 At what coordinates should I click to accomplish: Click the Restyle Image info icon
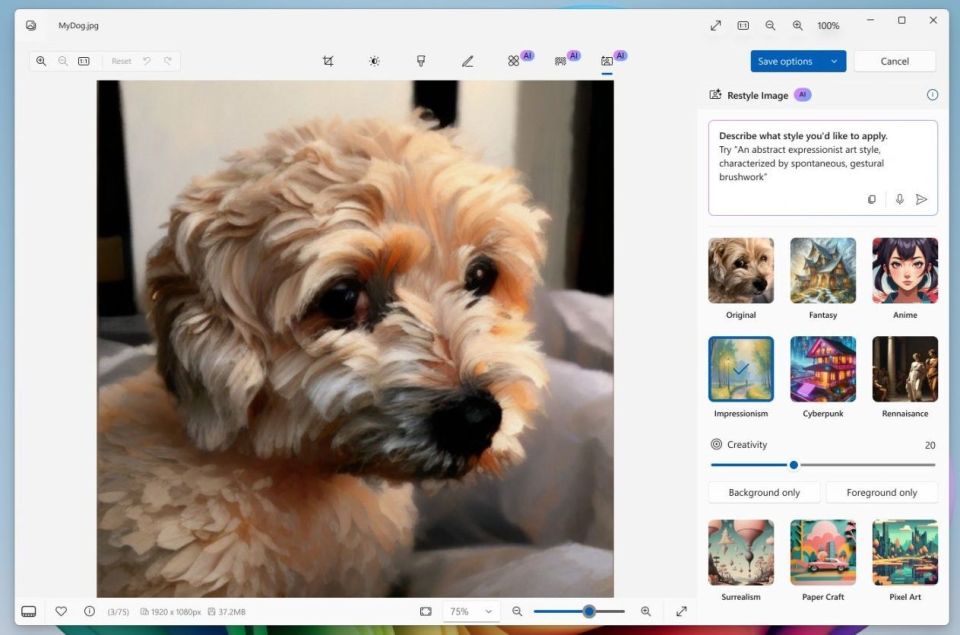[932, 95]
